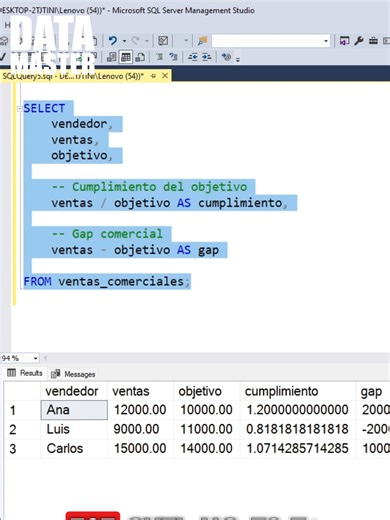Switch to the Results tab

pyautogui.click(x=25, y=373)
